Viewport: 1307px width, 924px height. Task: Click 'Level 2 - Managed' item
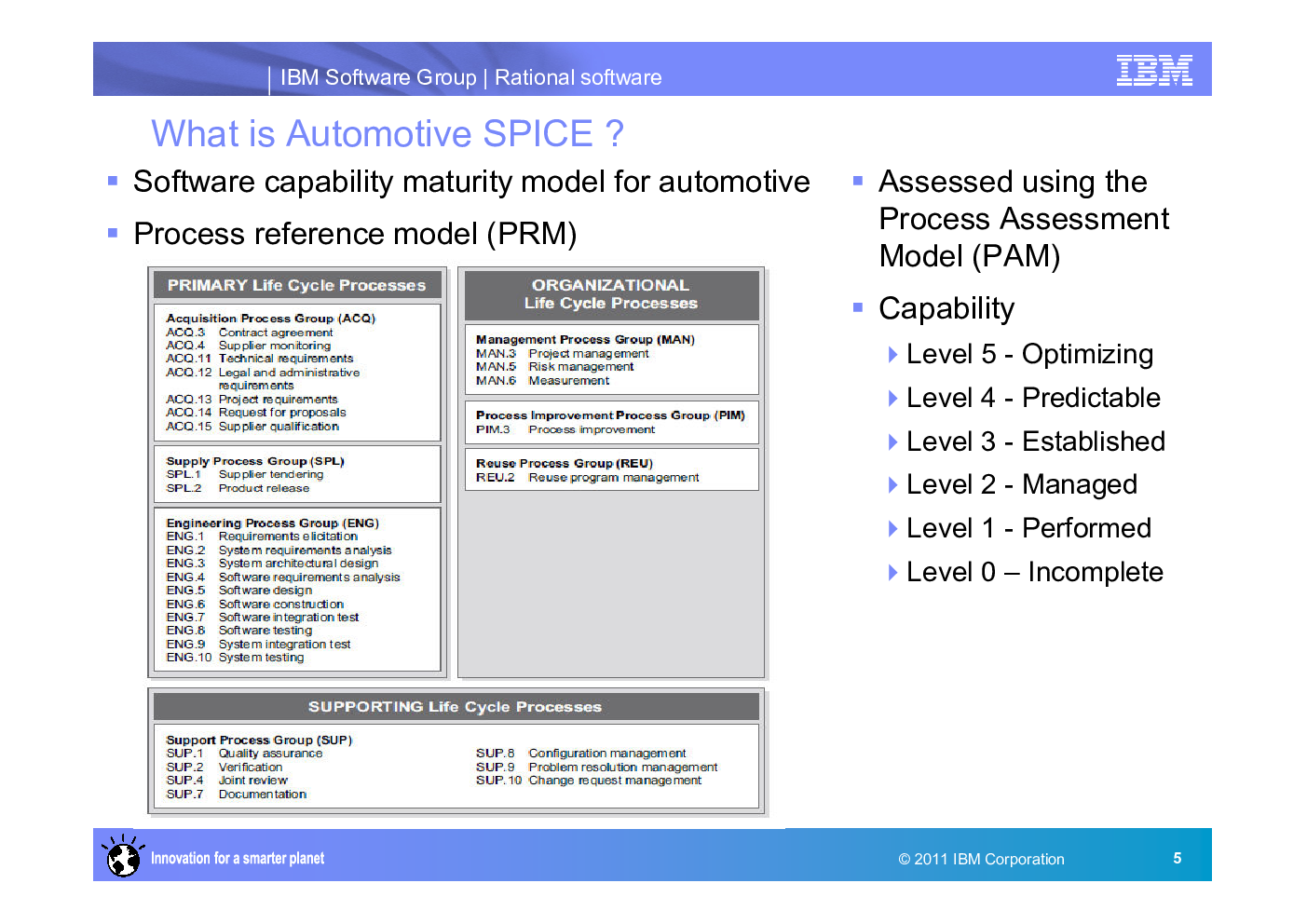[x=1021, y=484]
